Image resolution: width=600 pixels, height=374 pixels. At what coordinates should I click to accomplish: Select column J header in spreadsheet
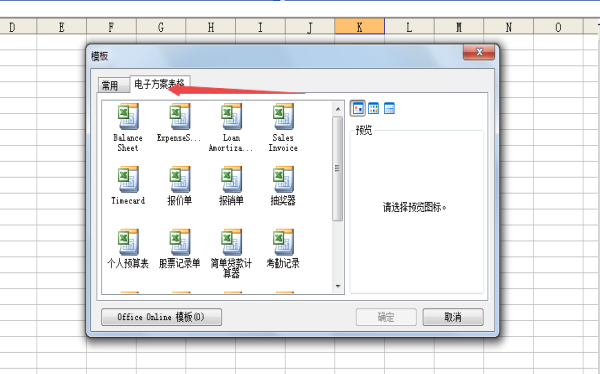(x=310, y=27)
